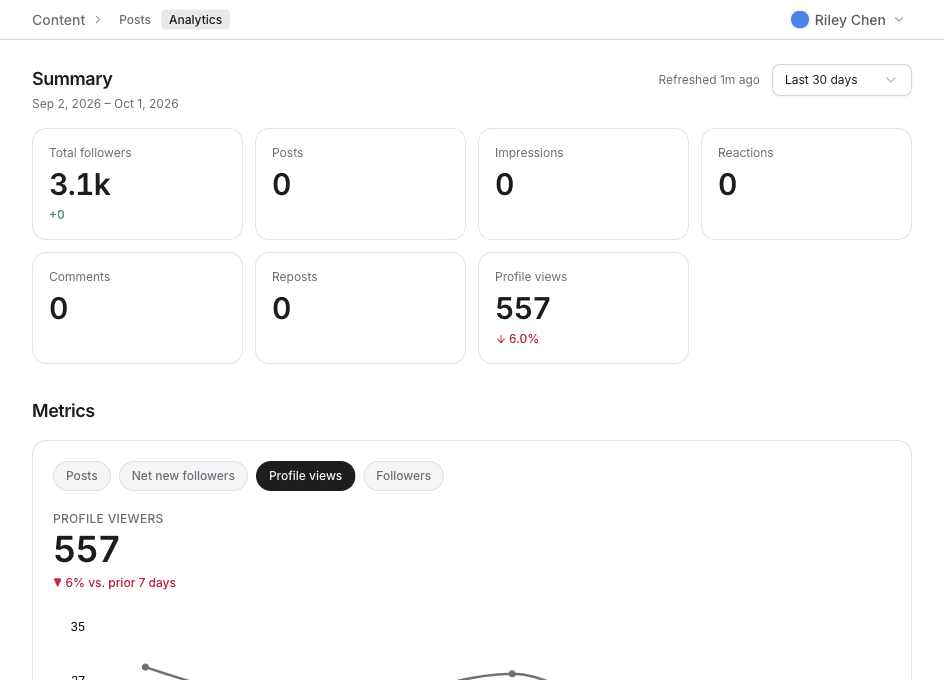
Task: Open the Profile views summary card
Action: 583,308
